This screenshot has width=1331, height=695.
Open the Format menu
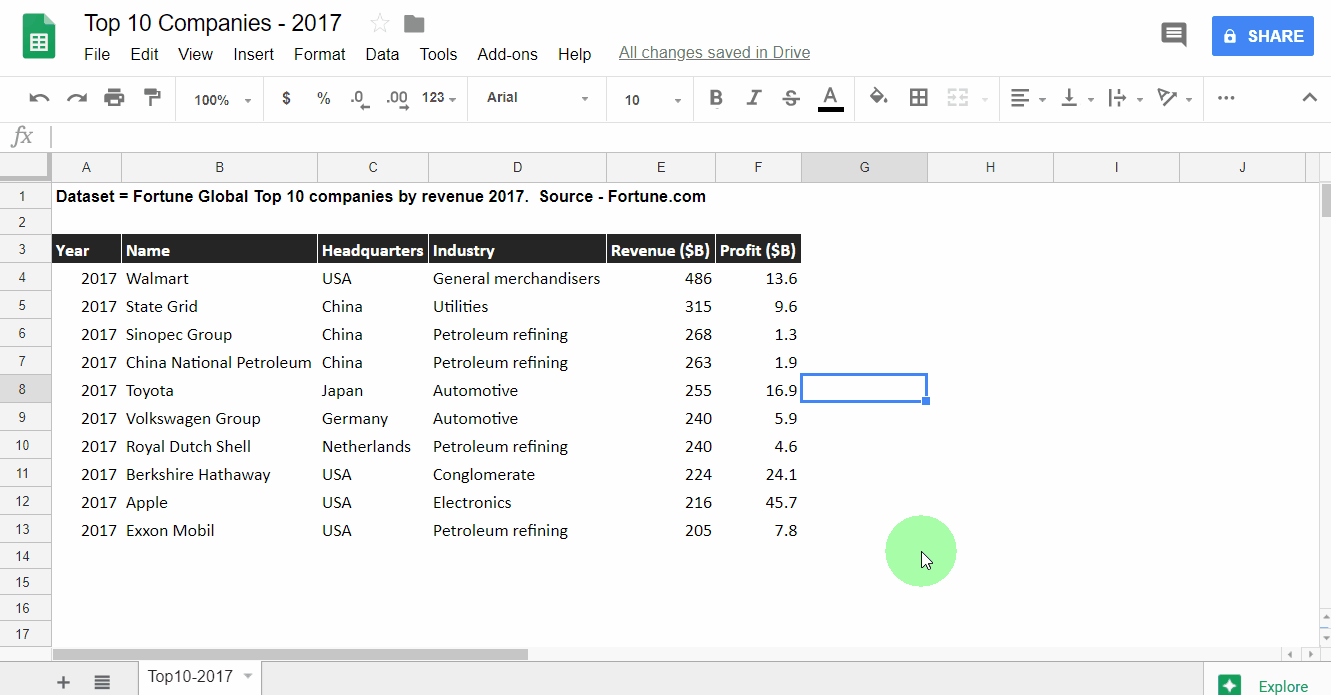320,54
